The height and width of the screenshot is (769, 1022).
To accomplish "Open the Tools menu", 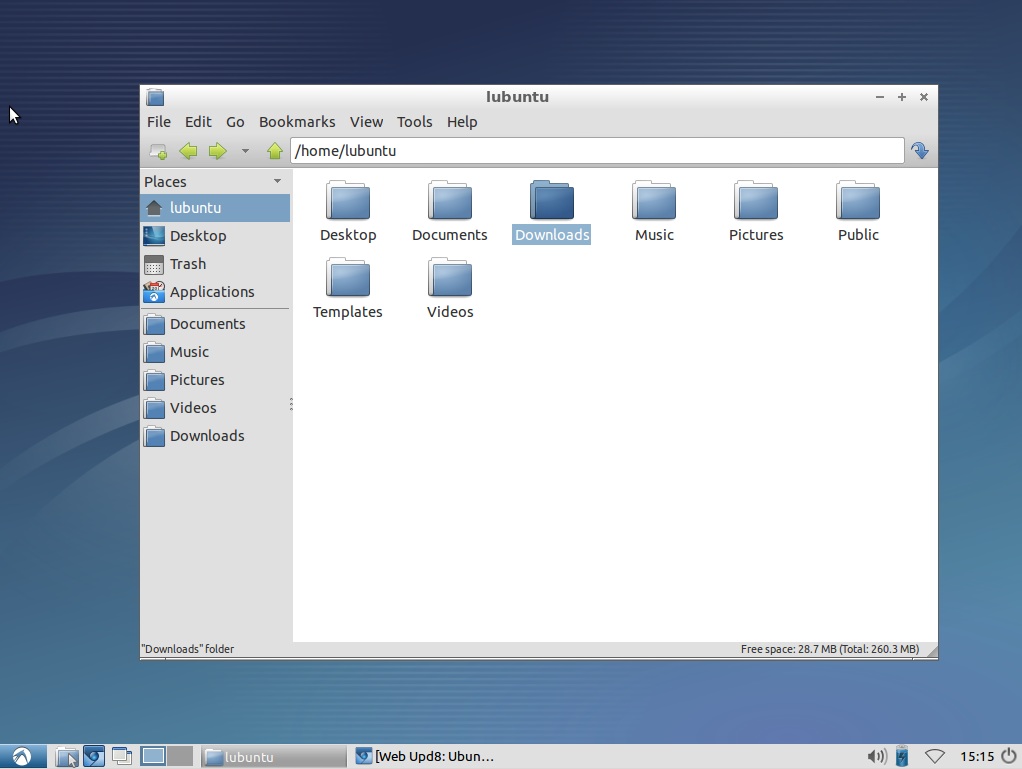I will [x=414, y=122].
